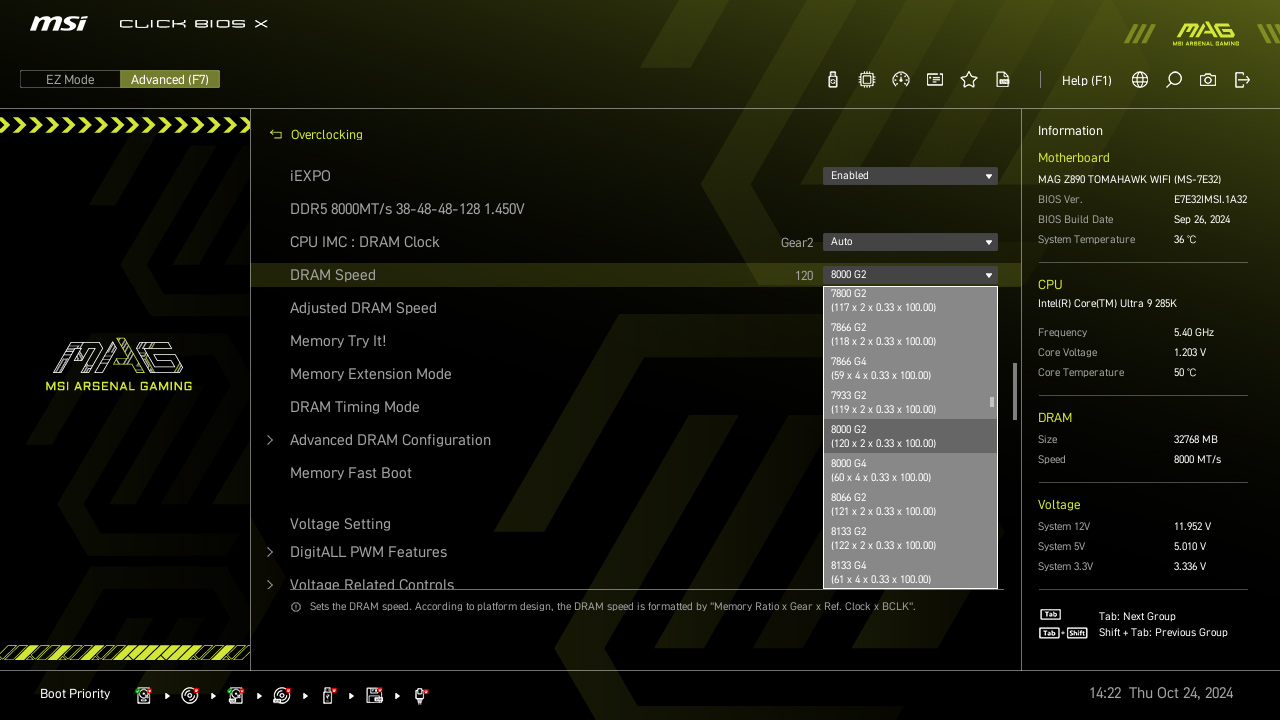Expand DigitALL PWM Features submenu
Screen dimensions: 1280x720
tap(368, 552)
